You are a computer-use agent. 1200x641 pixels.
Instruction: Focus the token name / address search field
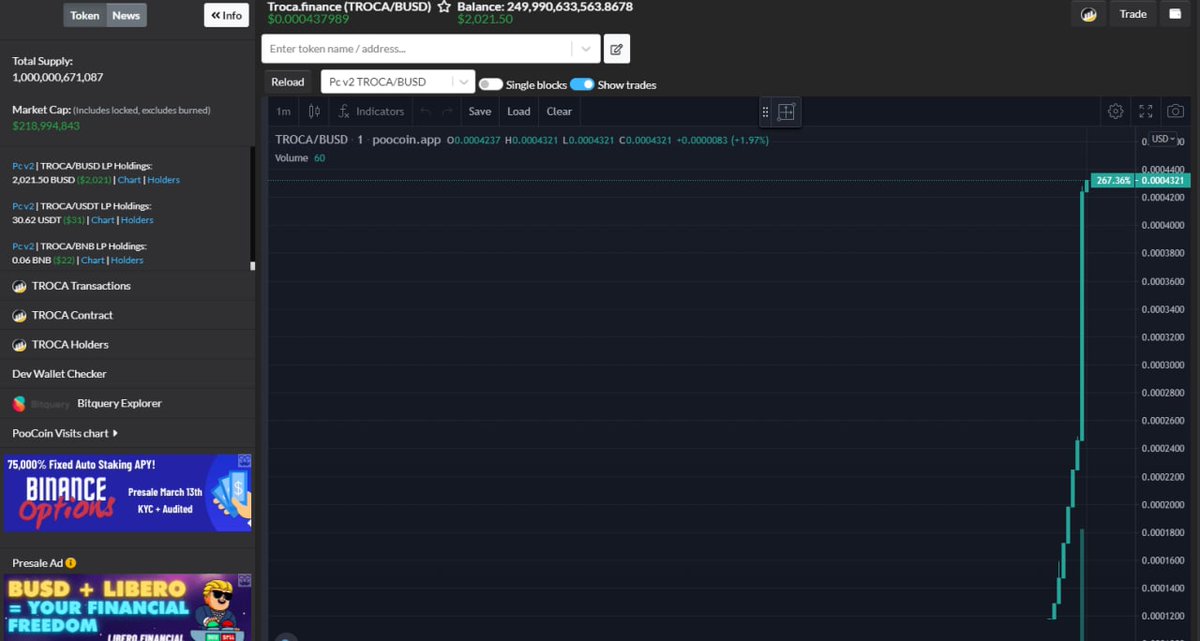(x=418, y=49)
